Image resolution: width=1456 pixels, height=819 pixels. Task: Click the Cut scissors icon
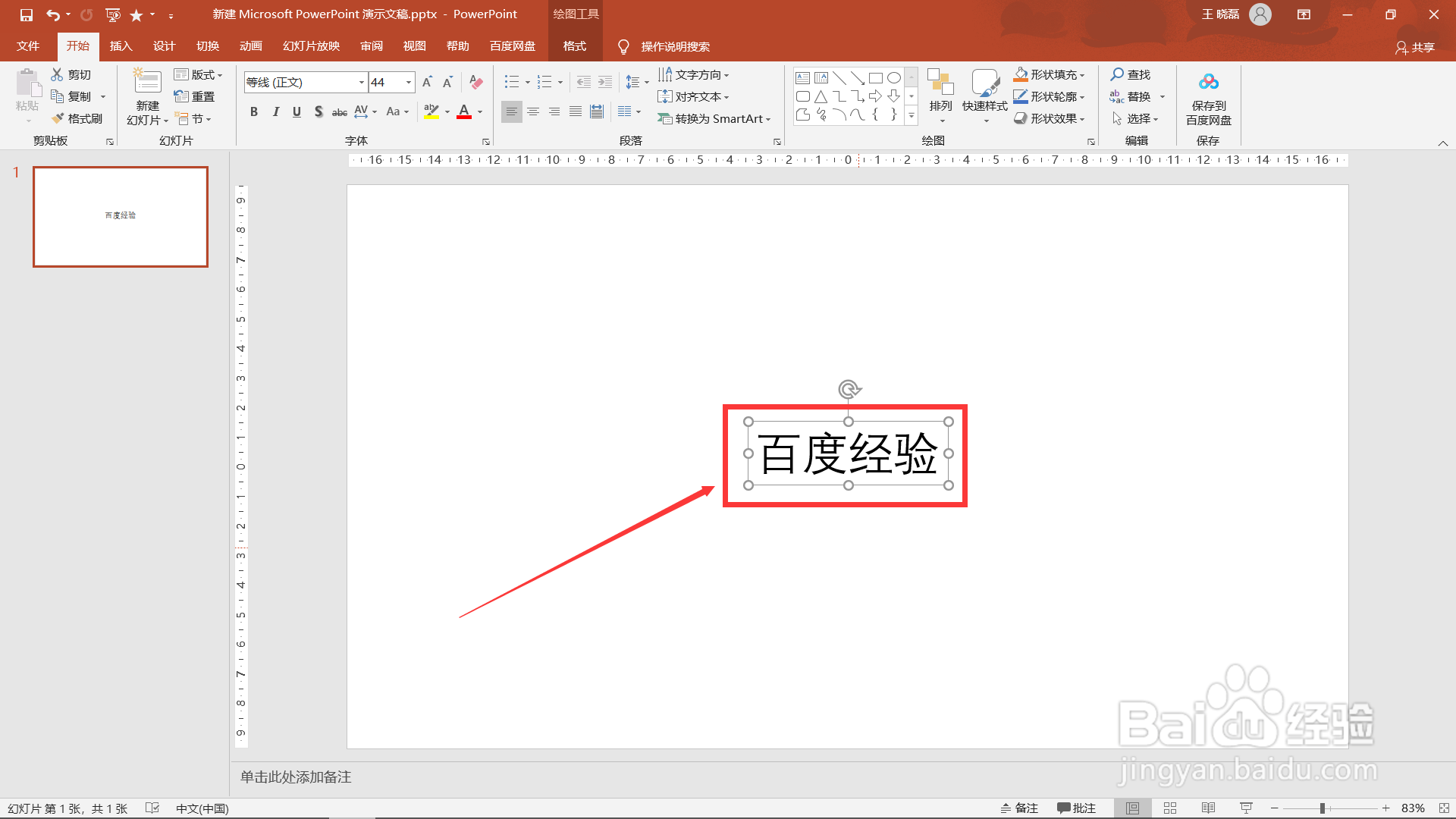57,74
